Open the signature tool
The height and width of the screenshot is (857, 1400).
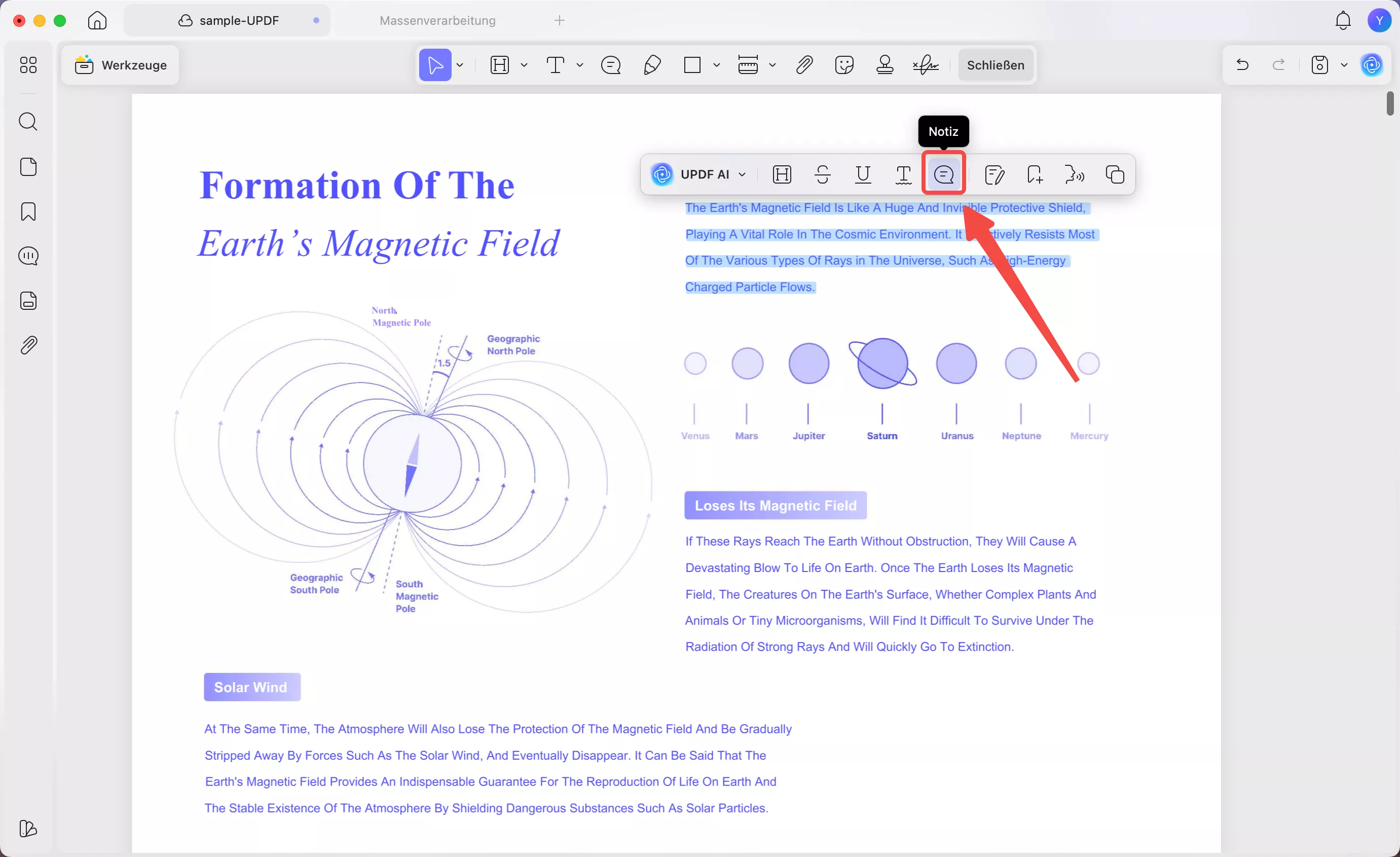coord(926,65)
